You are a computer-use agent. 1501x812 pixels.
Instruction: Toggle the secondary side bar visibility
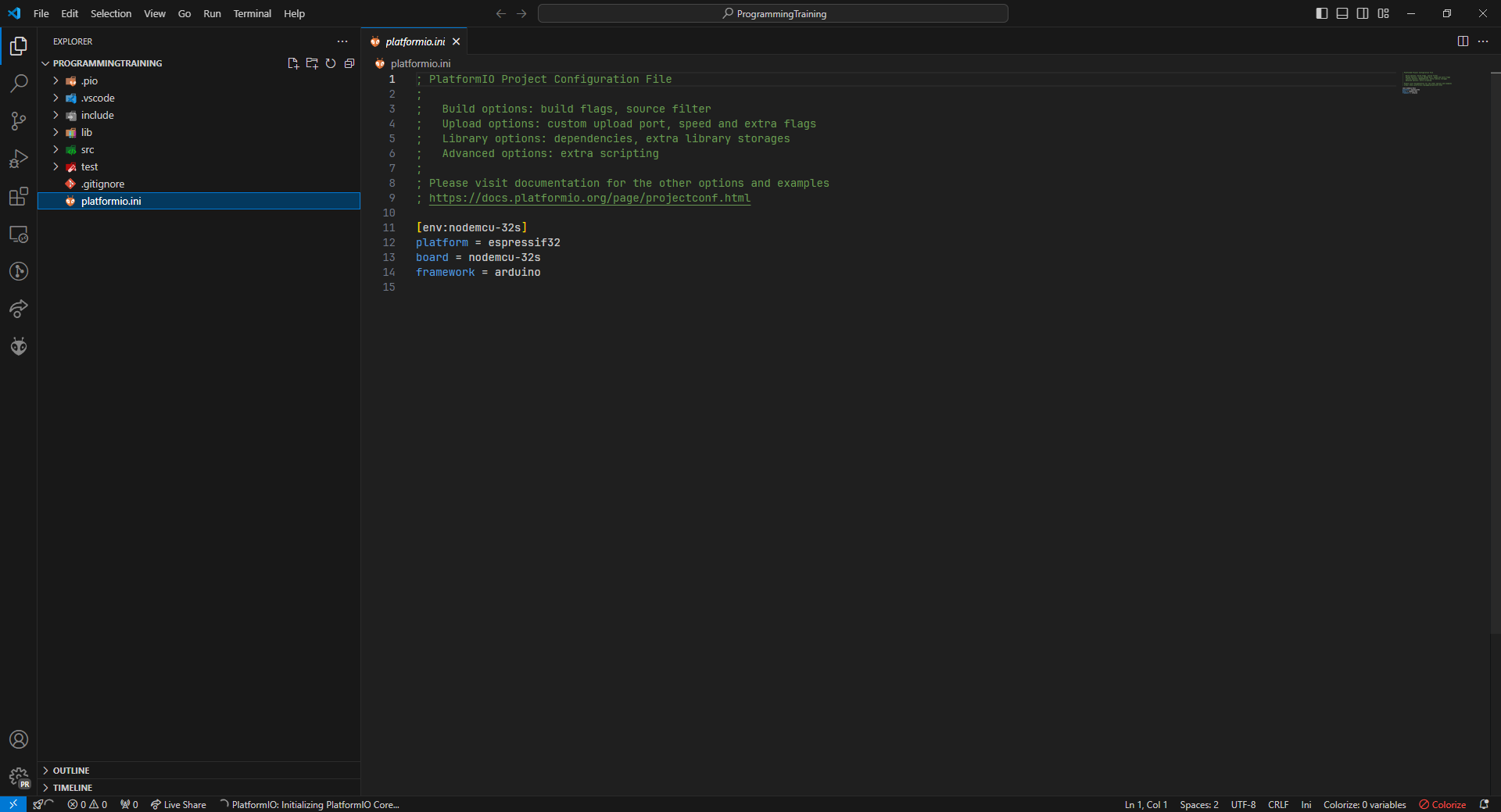(x=1363, y=13)
